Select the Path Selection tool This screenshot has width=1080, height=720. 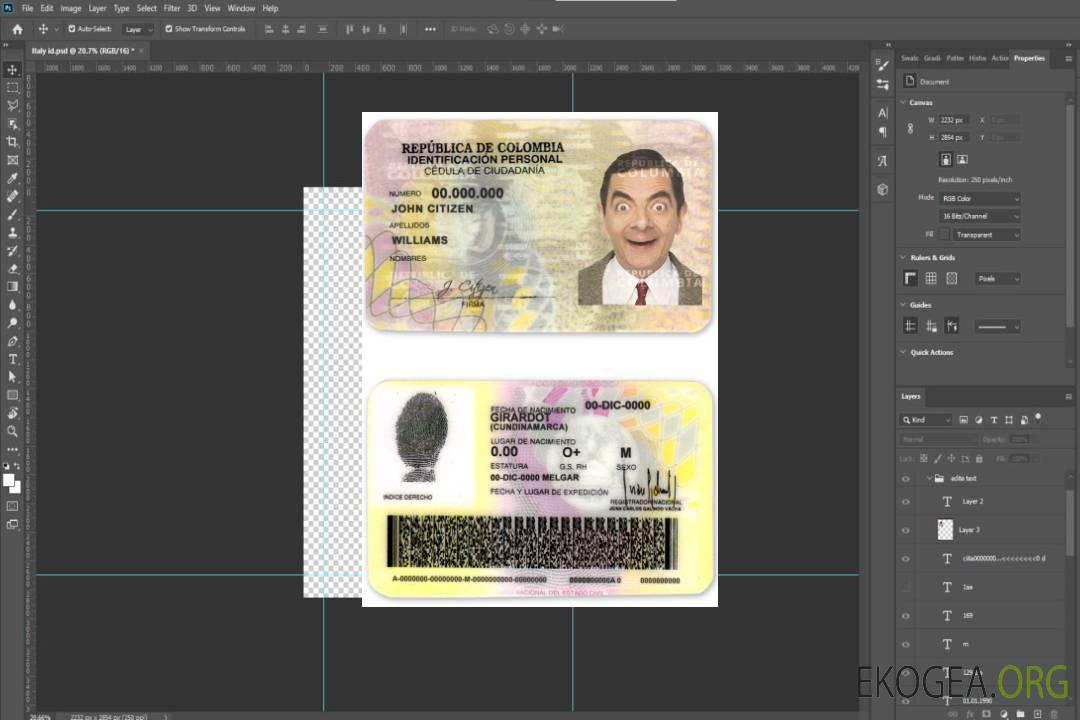pyautogui.click(x=12, y=377)
